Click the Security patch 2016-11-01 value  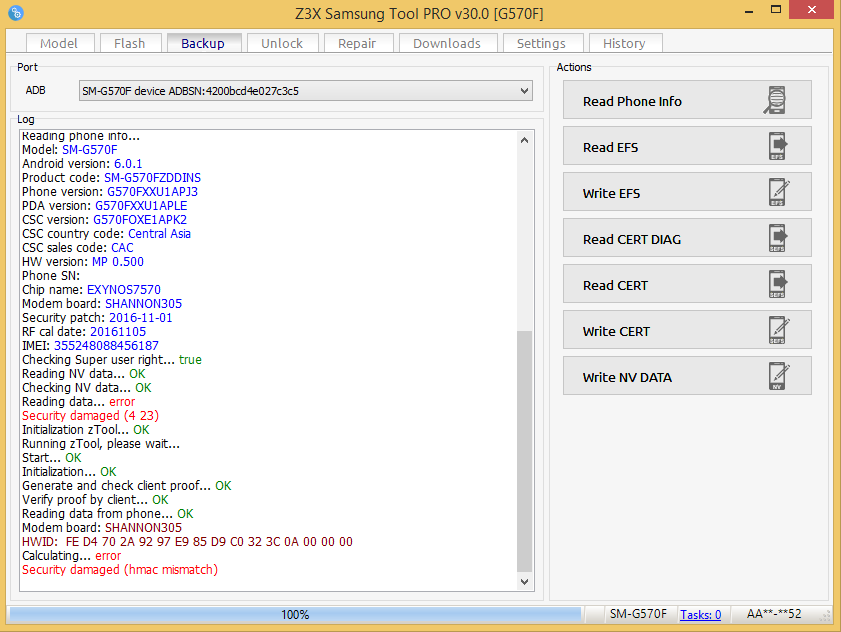click(141, 318)
